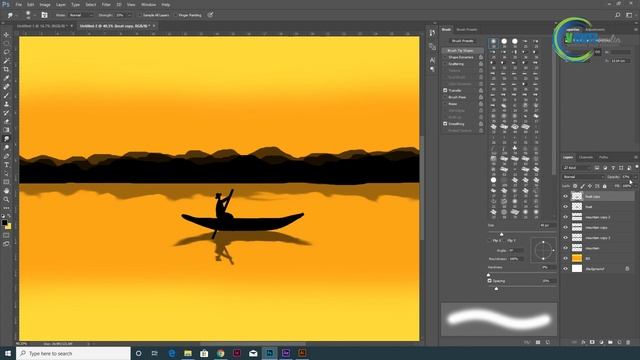The image size is (640, 360).
Task: Open the File menu
Action: pos(18,4)
